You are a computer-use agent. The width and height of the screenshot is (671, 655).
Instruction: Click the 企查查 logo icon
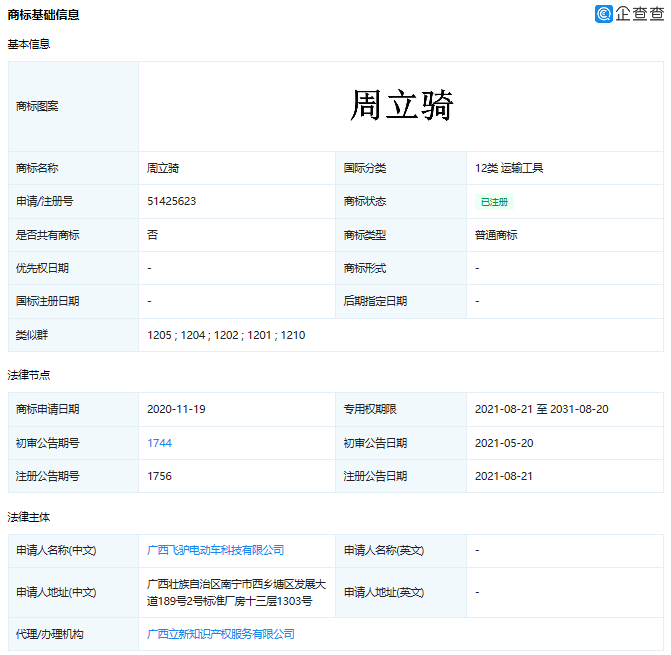(604, 14)
